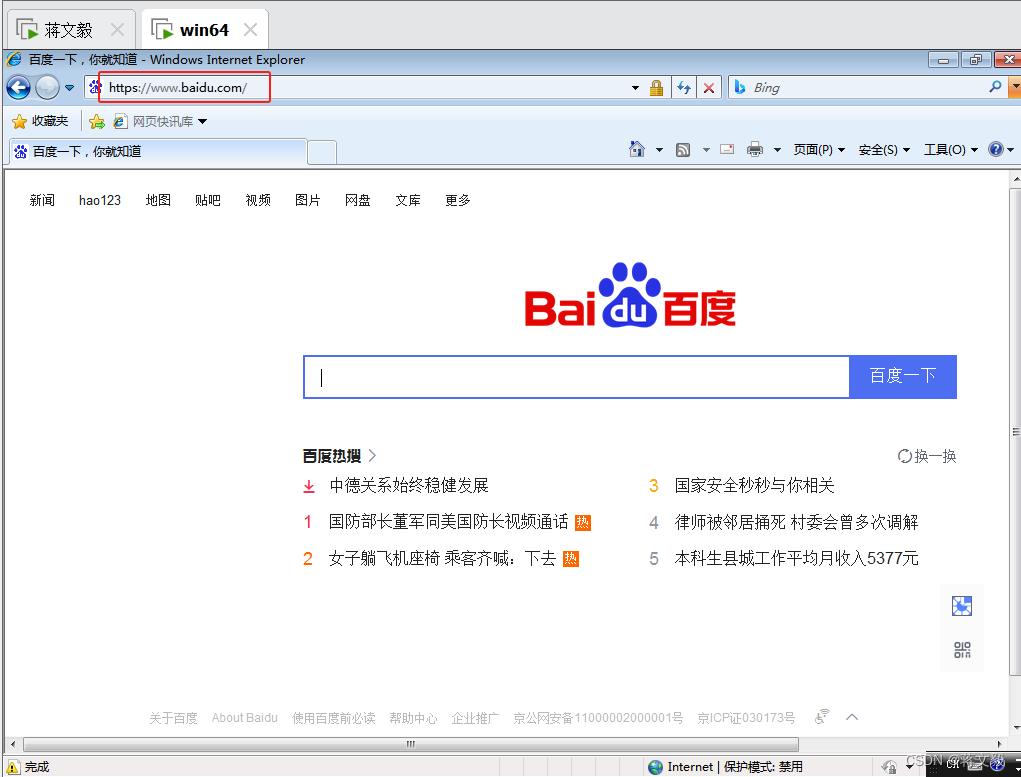Open the 网盘 link
The image size is (1021, 777).
[357, 200]
